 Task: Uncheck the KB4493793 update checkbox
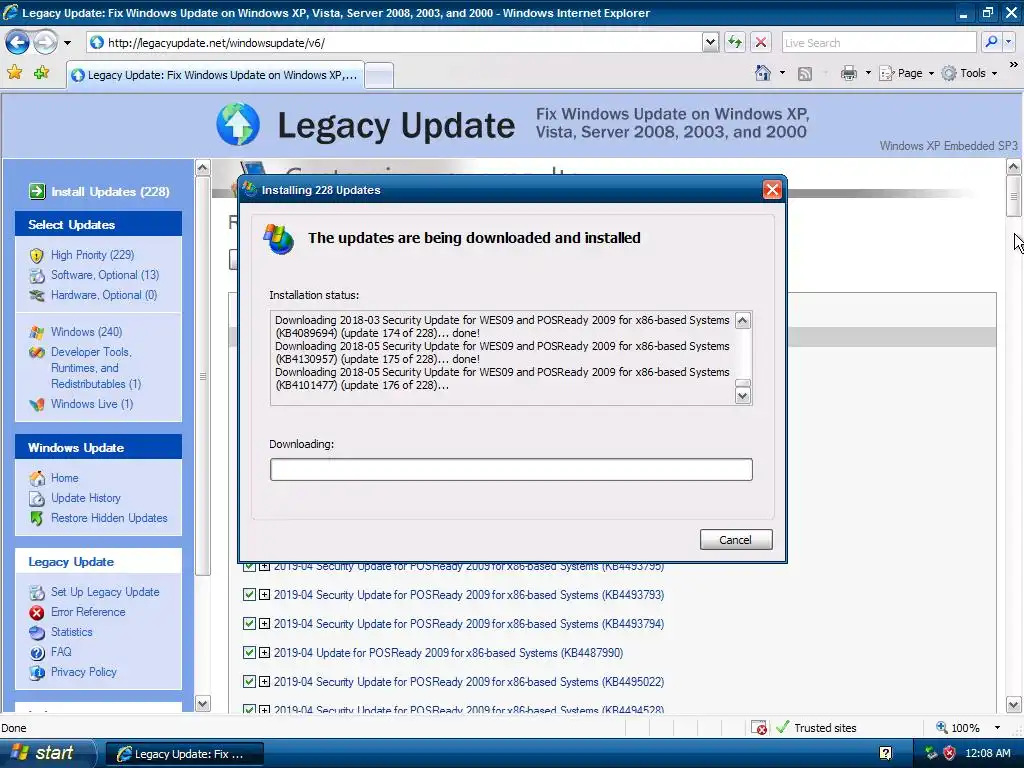[249, 595]
